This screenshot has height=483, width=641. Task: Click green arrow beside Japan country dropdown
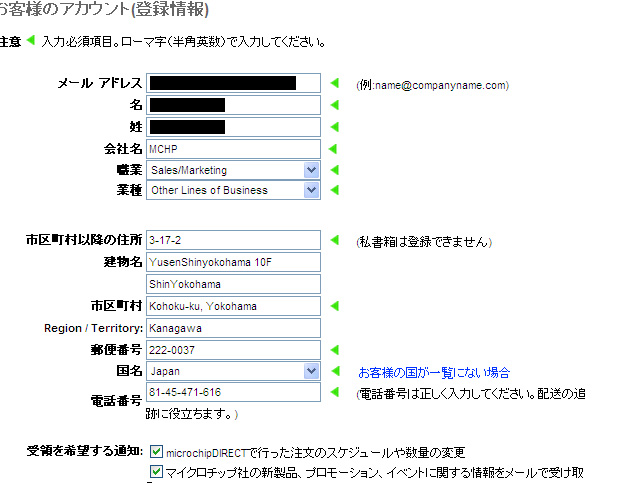point(336,371)
